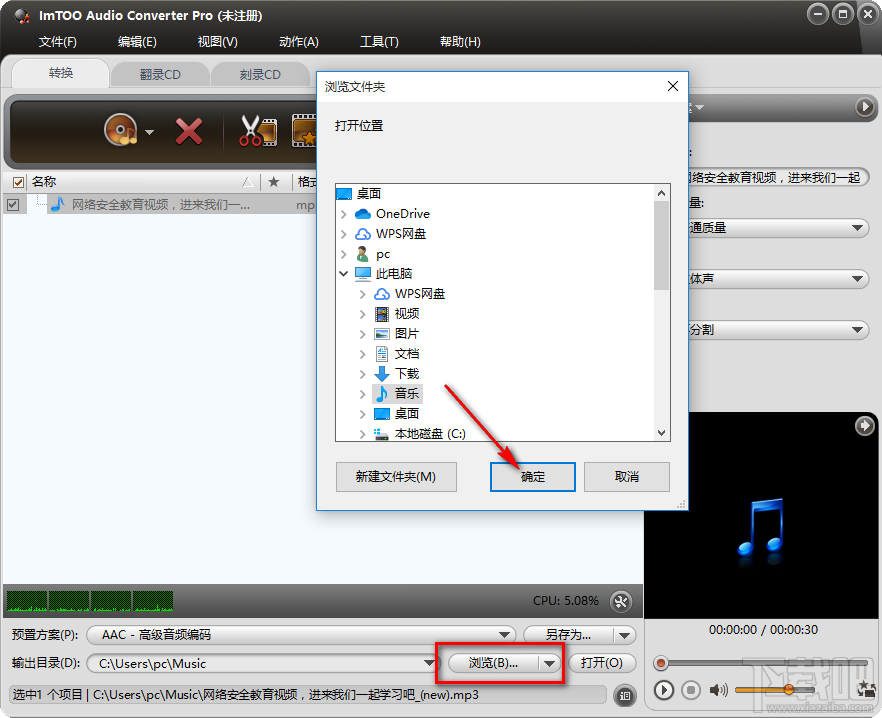Select the convert disc icon on toolbar
Screen dimensions: 882x718
tap(122, 131)
